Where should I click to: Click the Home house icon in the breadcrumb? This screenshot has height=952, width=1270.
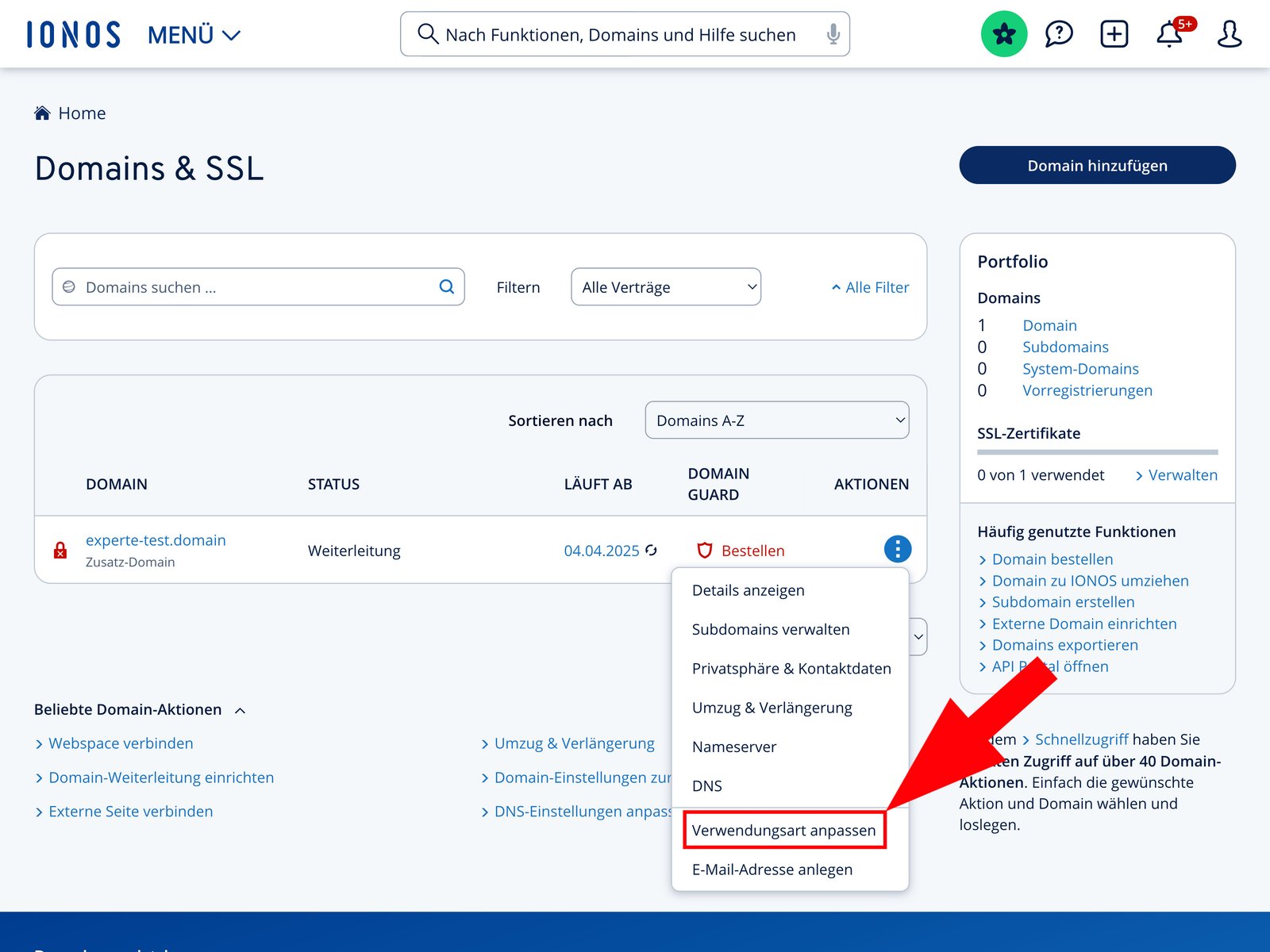point(40,112)
